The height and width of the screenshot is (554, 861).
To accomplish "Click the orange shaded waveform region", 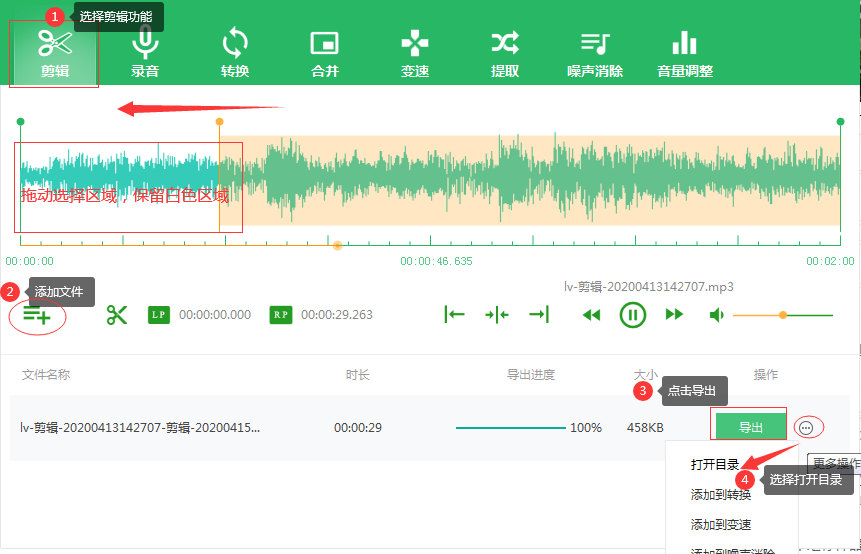I will tap(530, 180).
